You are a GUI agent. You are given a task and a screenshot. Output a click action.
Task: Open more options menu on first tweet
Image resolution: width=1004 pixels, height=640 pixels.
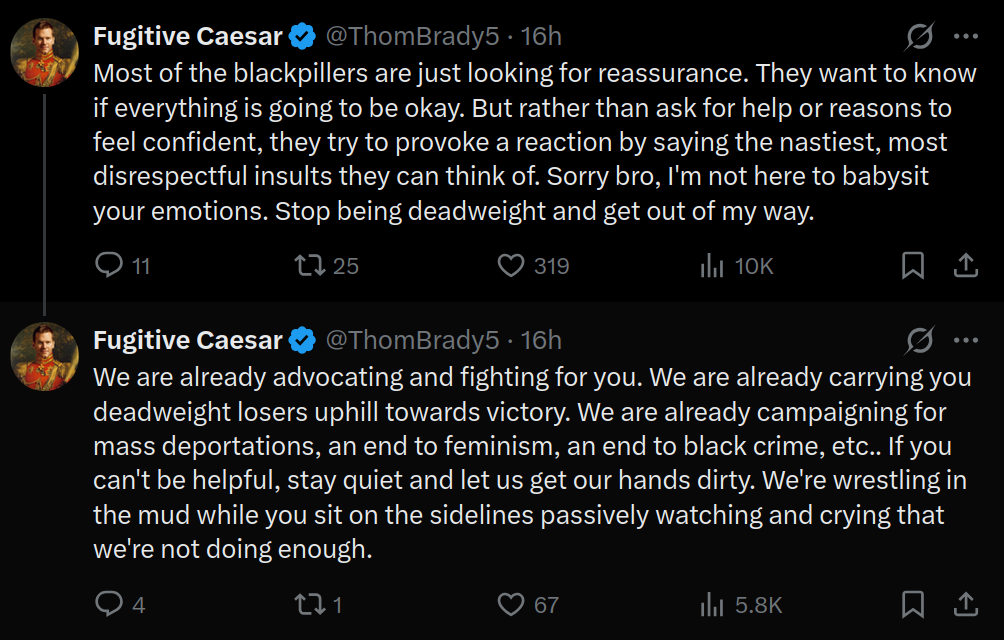coord(966,36)
